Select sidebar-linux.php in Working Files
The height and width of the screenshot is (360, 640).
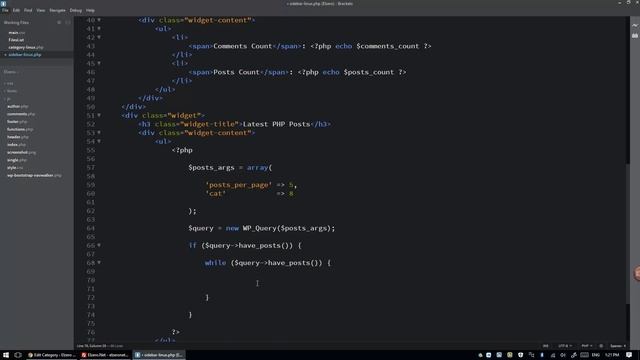(25, 55)
